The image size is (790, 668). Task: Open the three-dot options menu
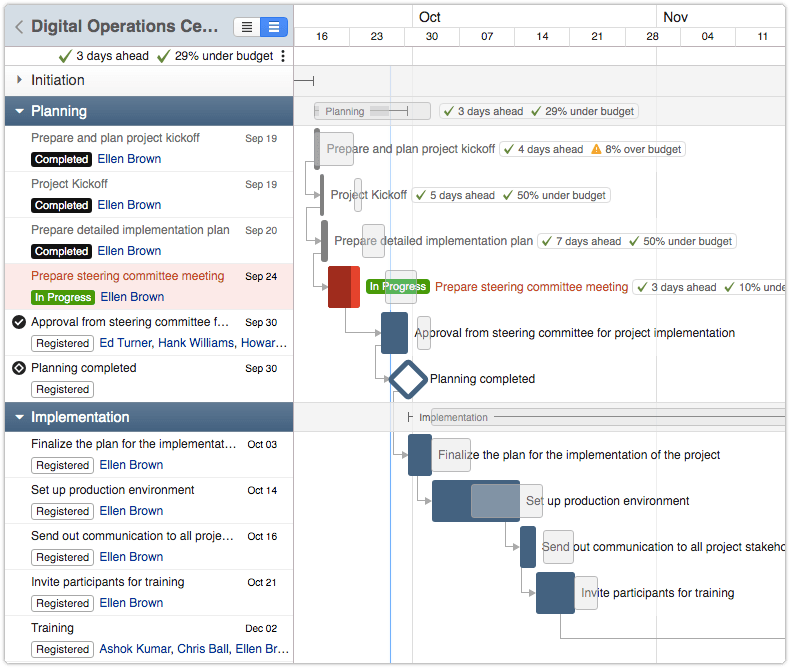tap(283, 56)
